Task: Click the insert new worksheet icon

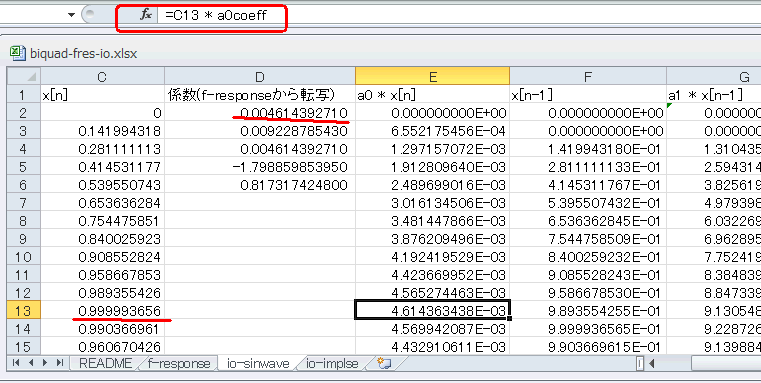Action: (384, 363)
